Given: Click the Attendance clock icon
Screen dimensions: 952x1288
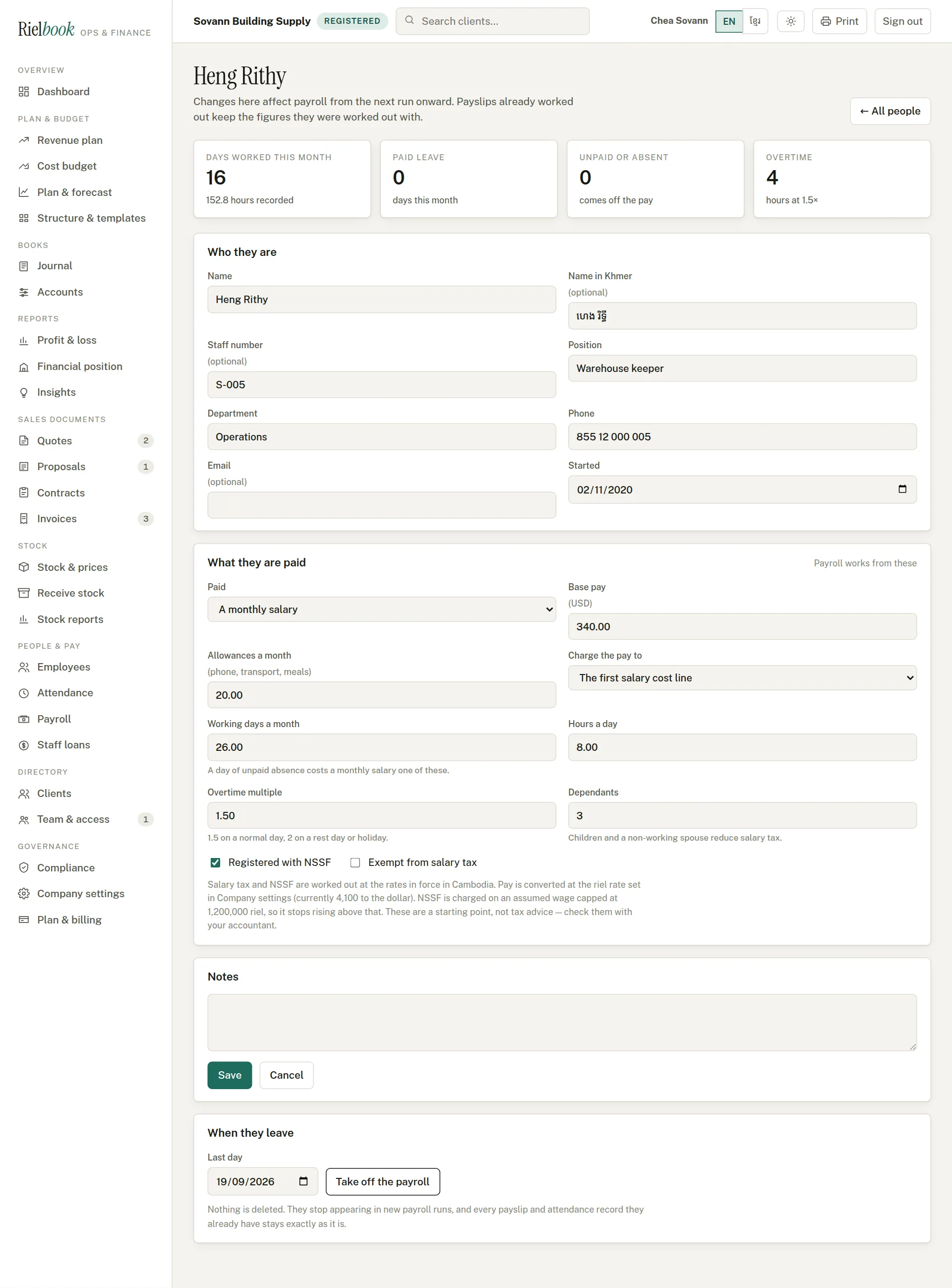Looking at the screenshot, I should (24, 693).
